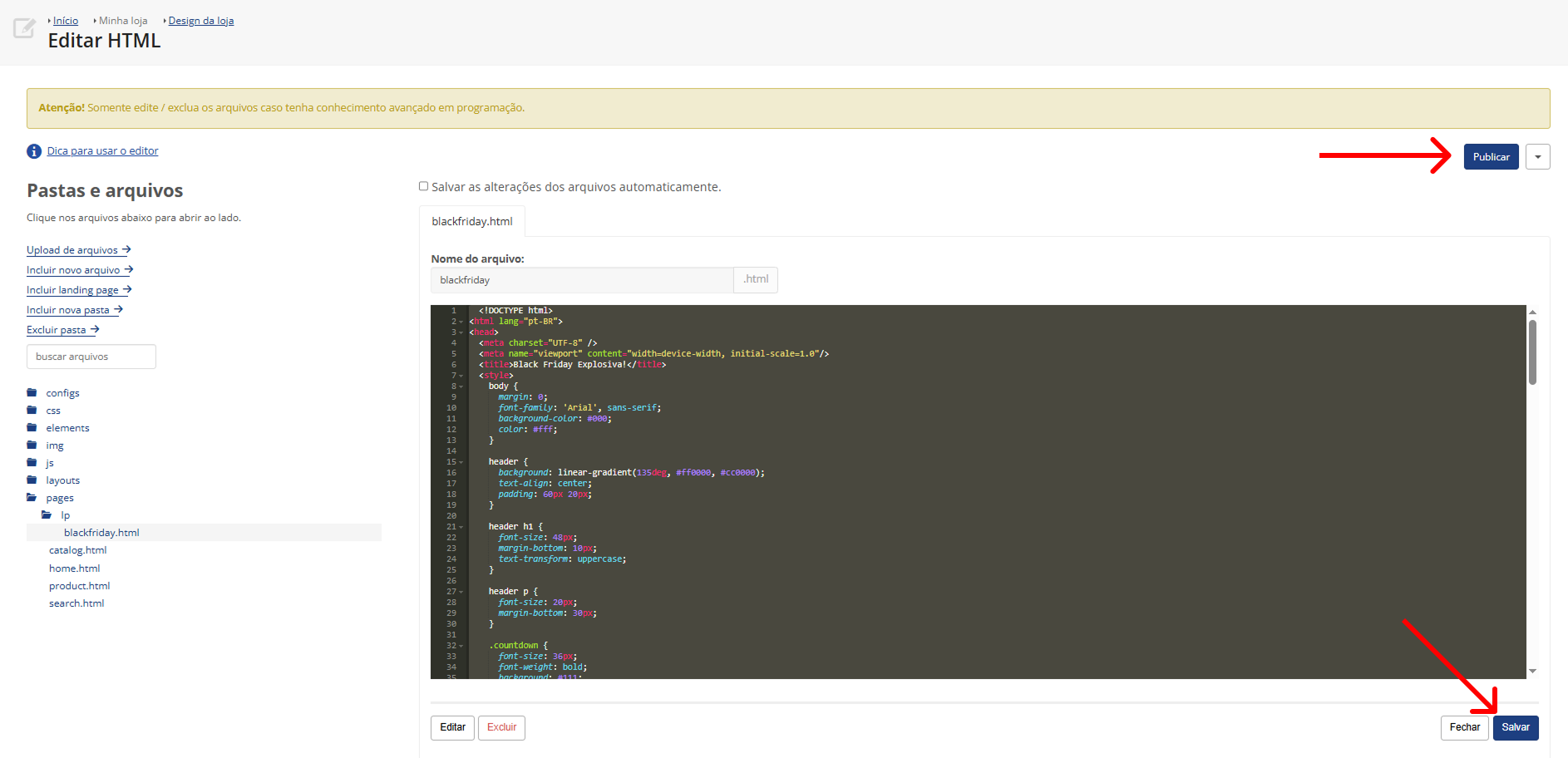The width and height of the screenshot is (1568, 758).
Task: Open the js folder icon
Action: 32,462
